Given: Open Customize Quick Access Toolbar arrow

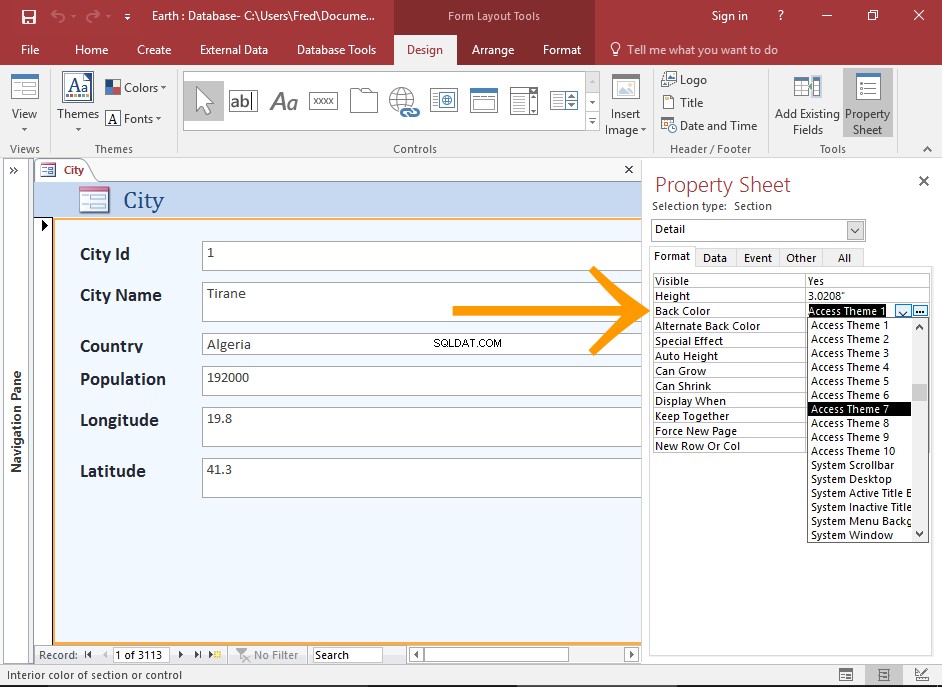Looking at the screenshot, I should [127, 17].
